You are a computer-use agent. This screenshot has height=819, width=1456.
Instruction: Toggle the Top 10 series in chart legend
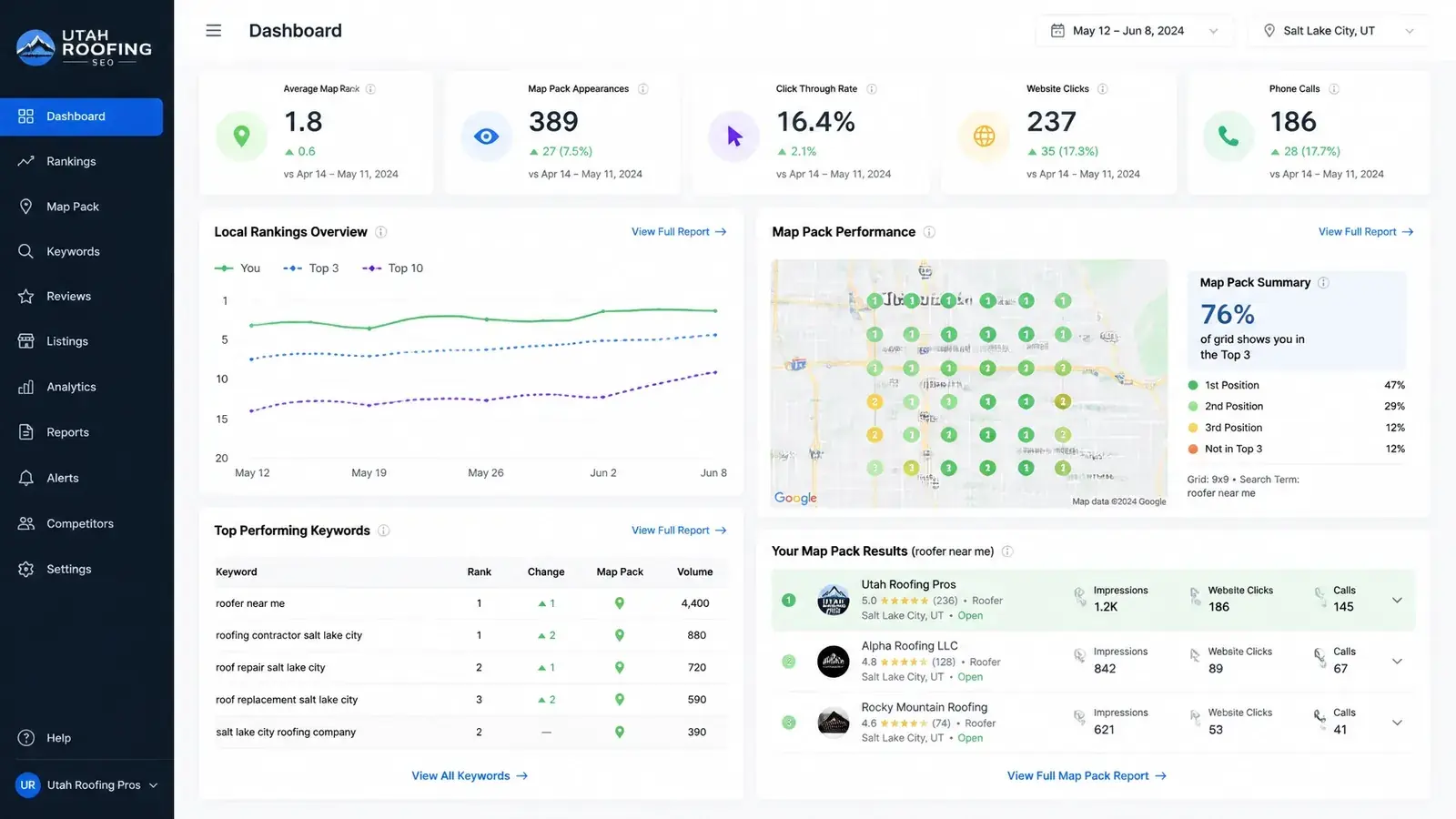tap(393, 268)
